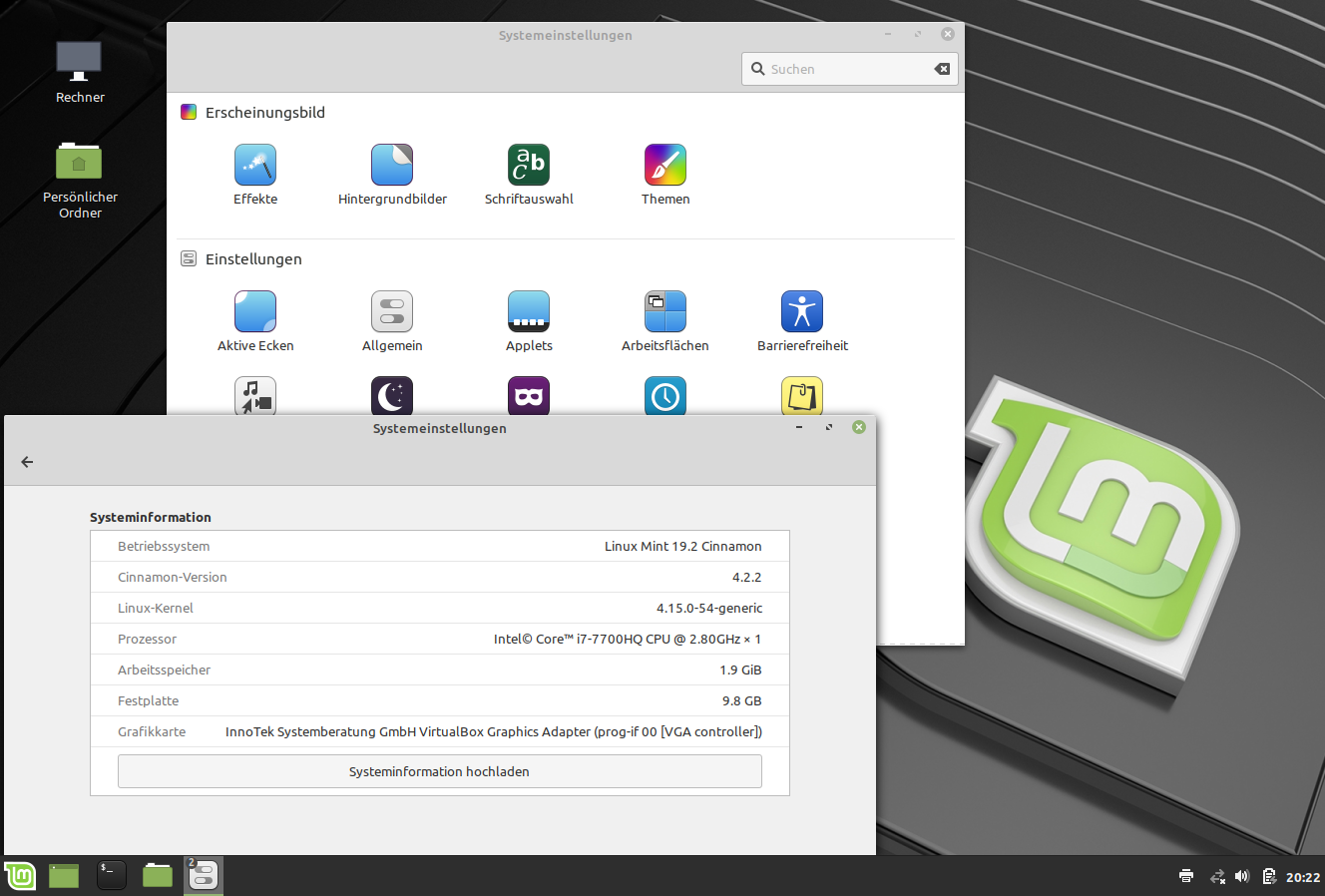Go back using the arrow button
The image size is (1325, 896).
[27, 462]
